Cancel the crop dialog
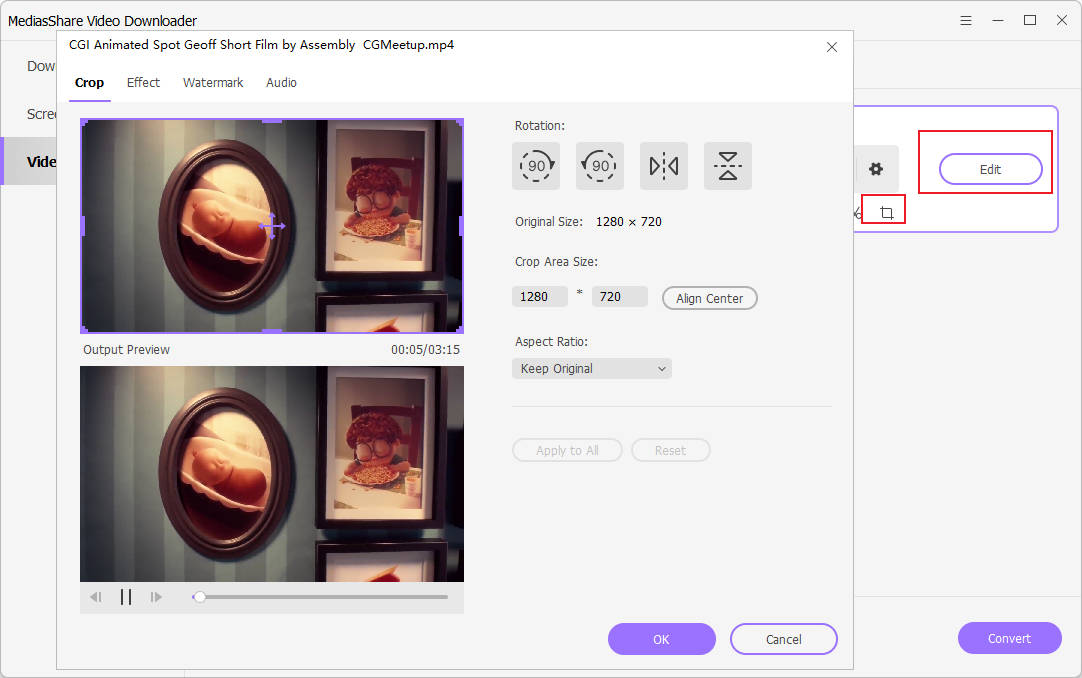This screenshot has width=1082, height=678. coord(783,639)
